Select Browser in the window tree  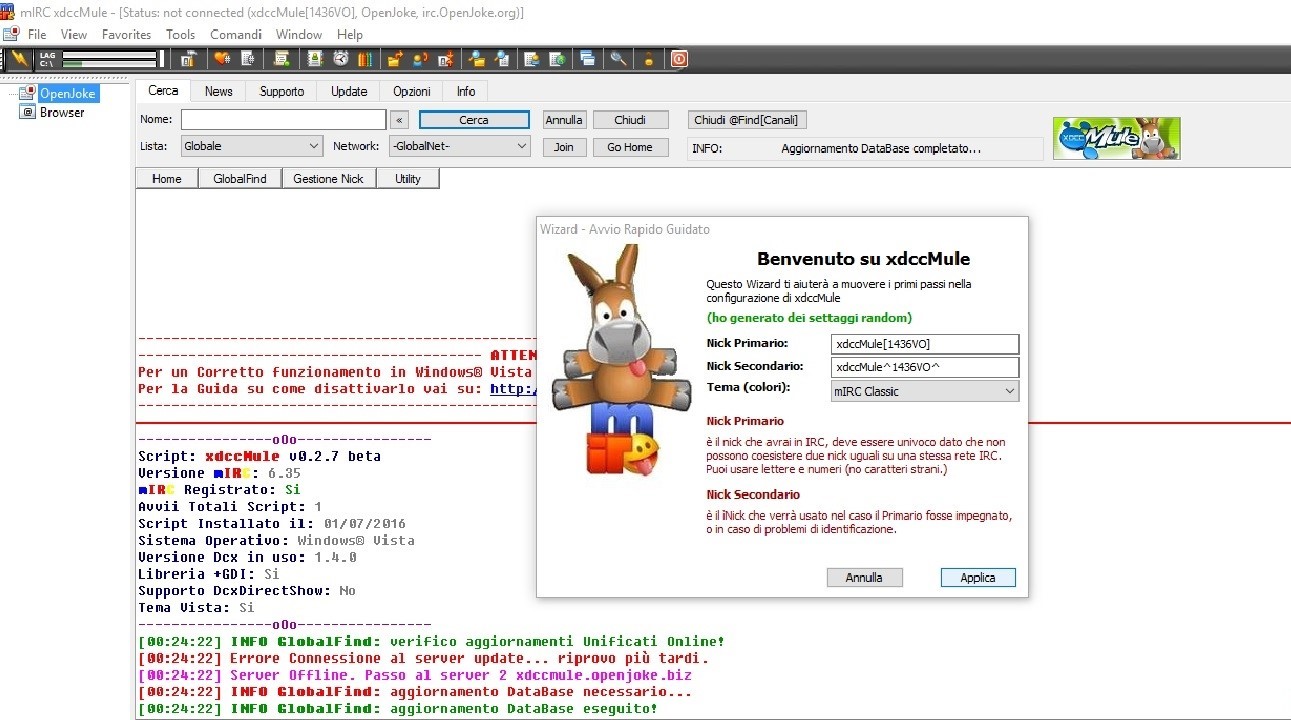click(62, 112)
